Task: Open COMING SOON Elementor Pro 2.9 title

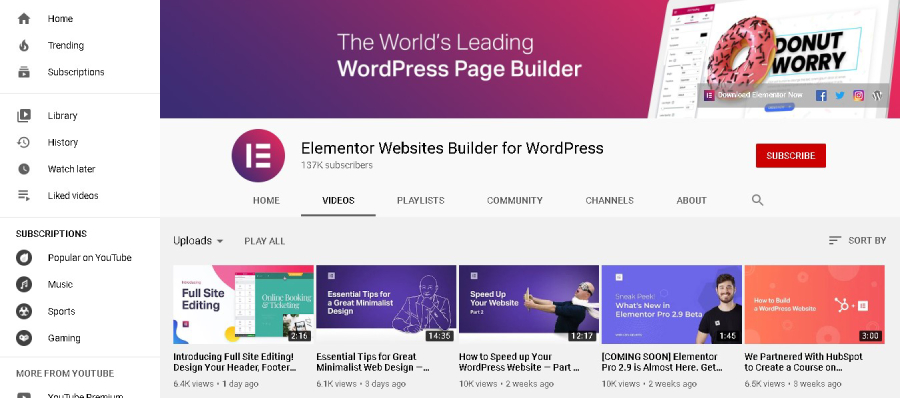Action: click(662, 362)
